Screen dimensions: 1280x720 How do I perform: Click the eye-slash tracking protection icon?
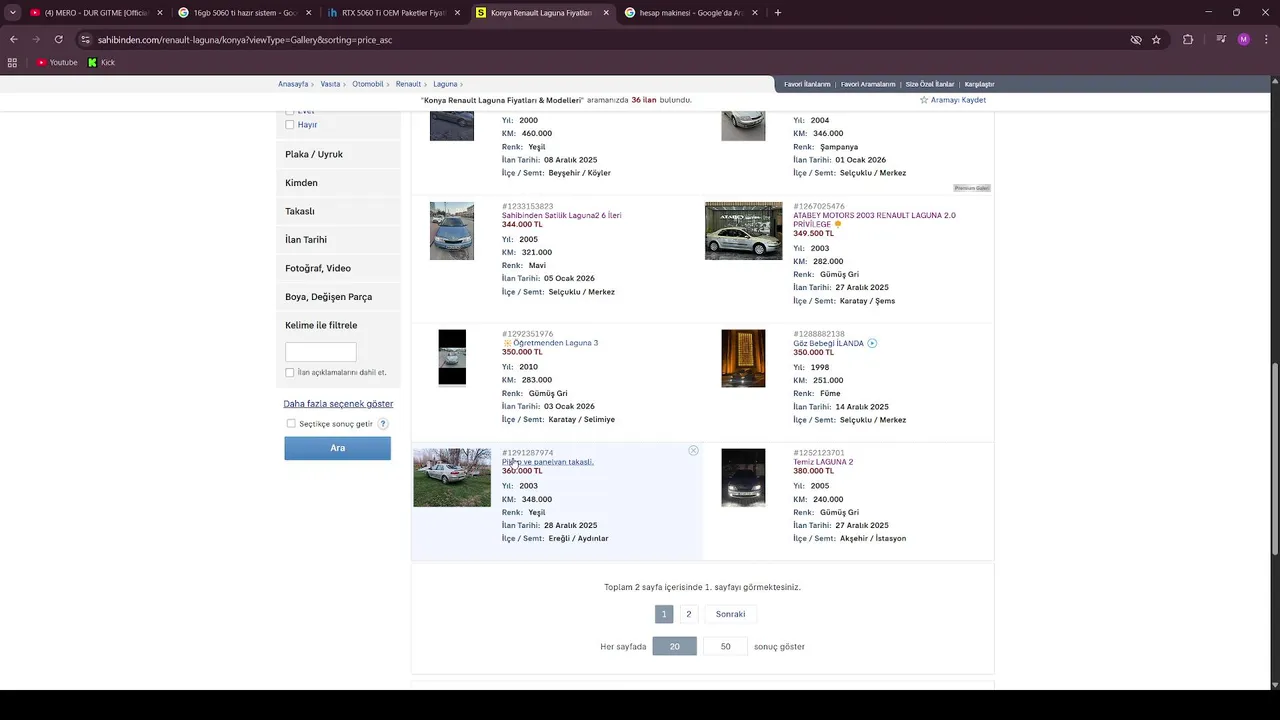(x=1135, y=40)
